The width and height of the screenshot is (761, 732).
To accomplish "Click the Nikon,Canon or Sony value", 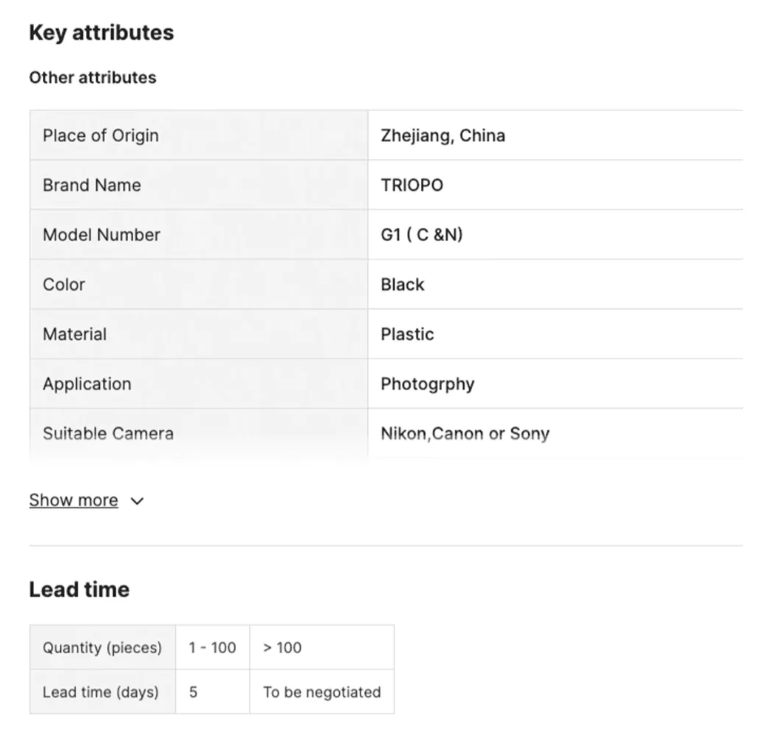I will [465, 434].
